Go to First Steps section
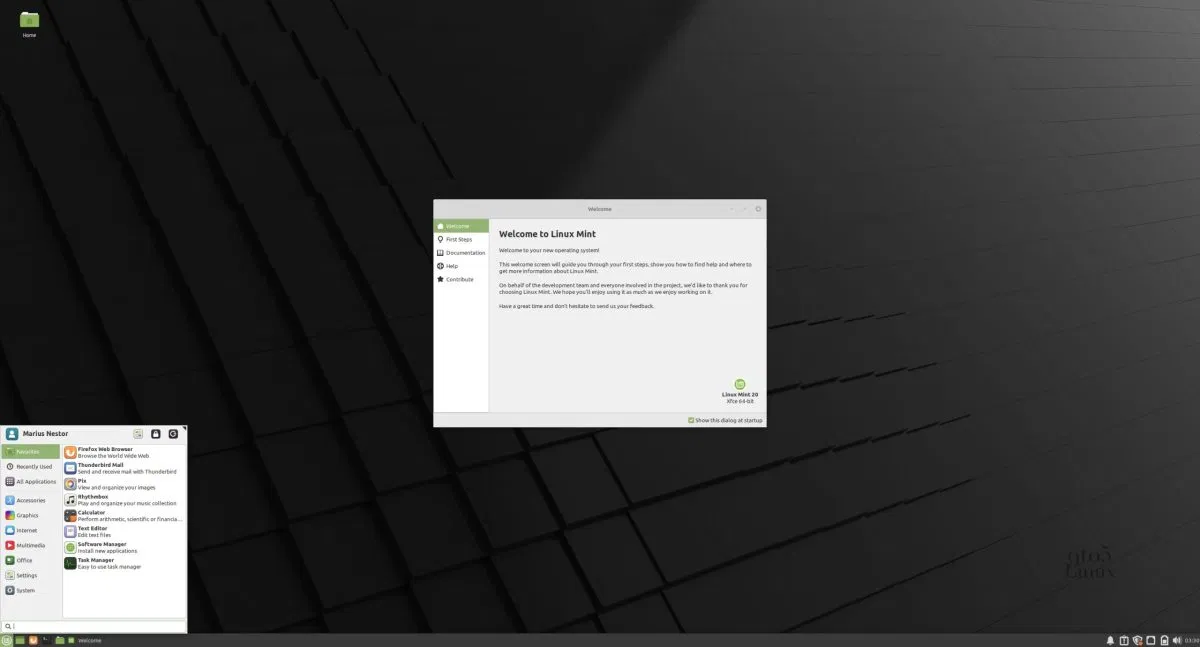 [x=461, y=239]
